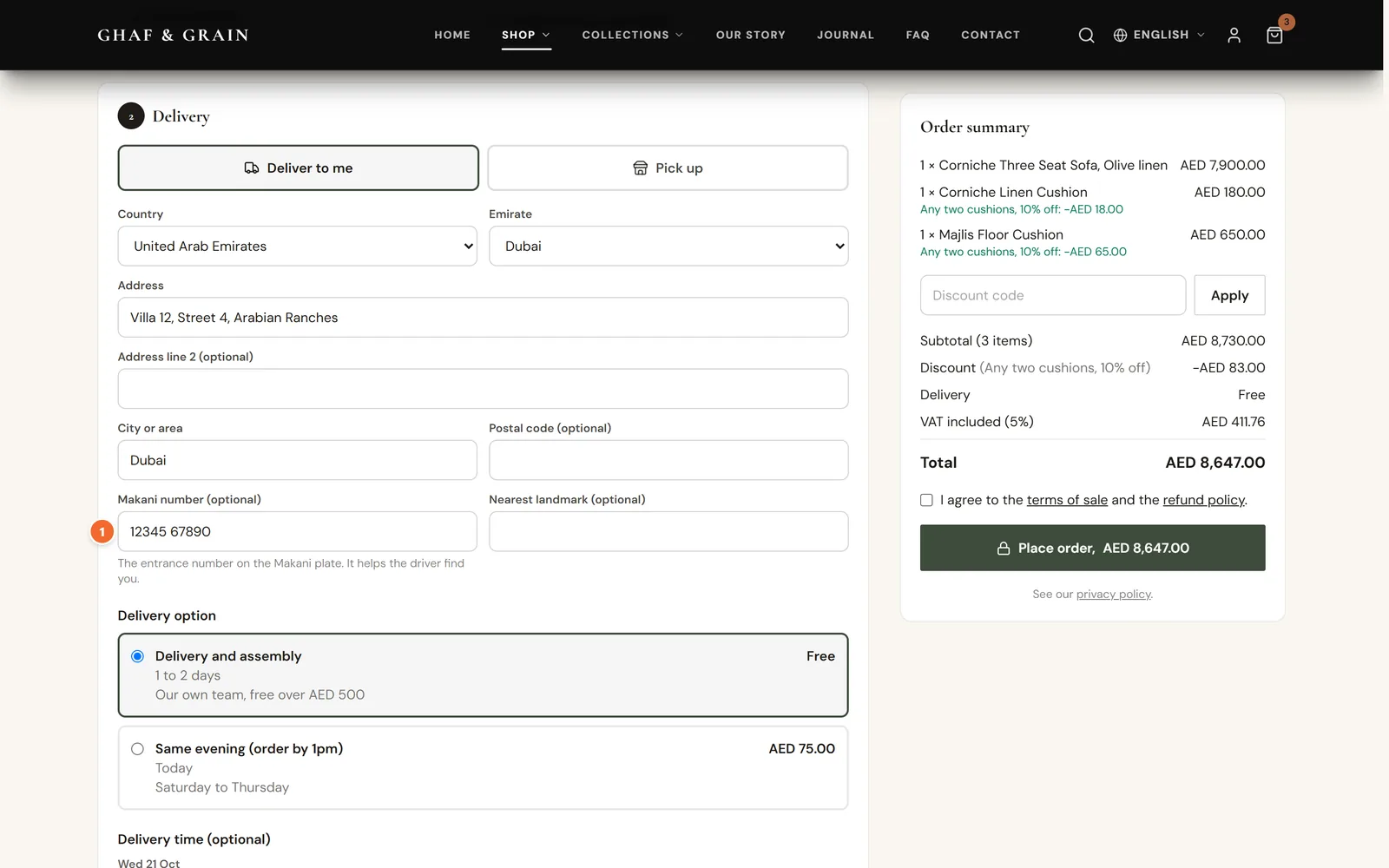The width and height of the screenshot is (1389, 868).
Task: Open the Shop menu
Action: point(526,35)
